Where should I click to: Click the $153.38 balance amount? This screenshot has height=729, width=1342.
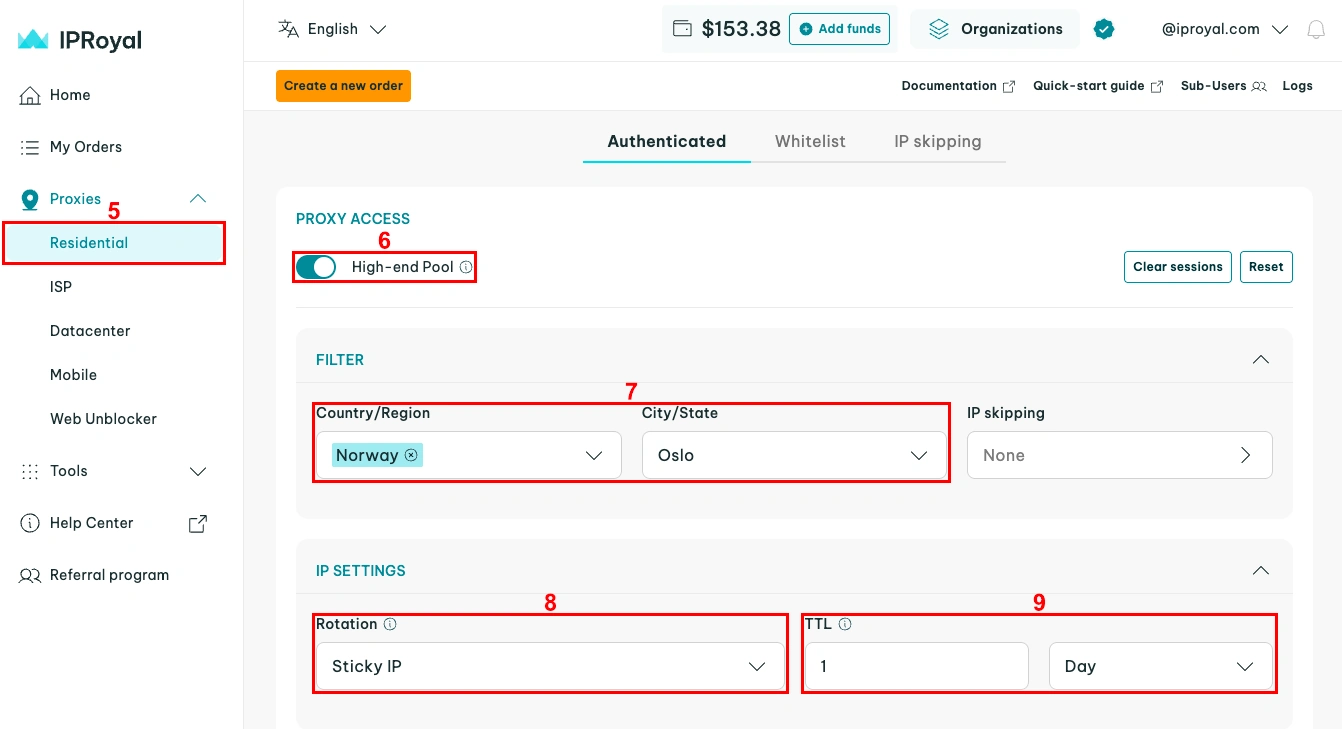click(741, 29)
